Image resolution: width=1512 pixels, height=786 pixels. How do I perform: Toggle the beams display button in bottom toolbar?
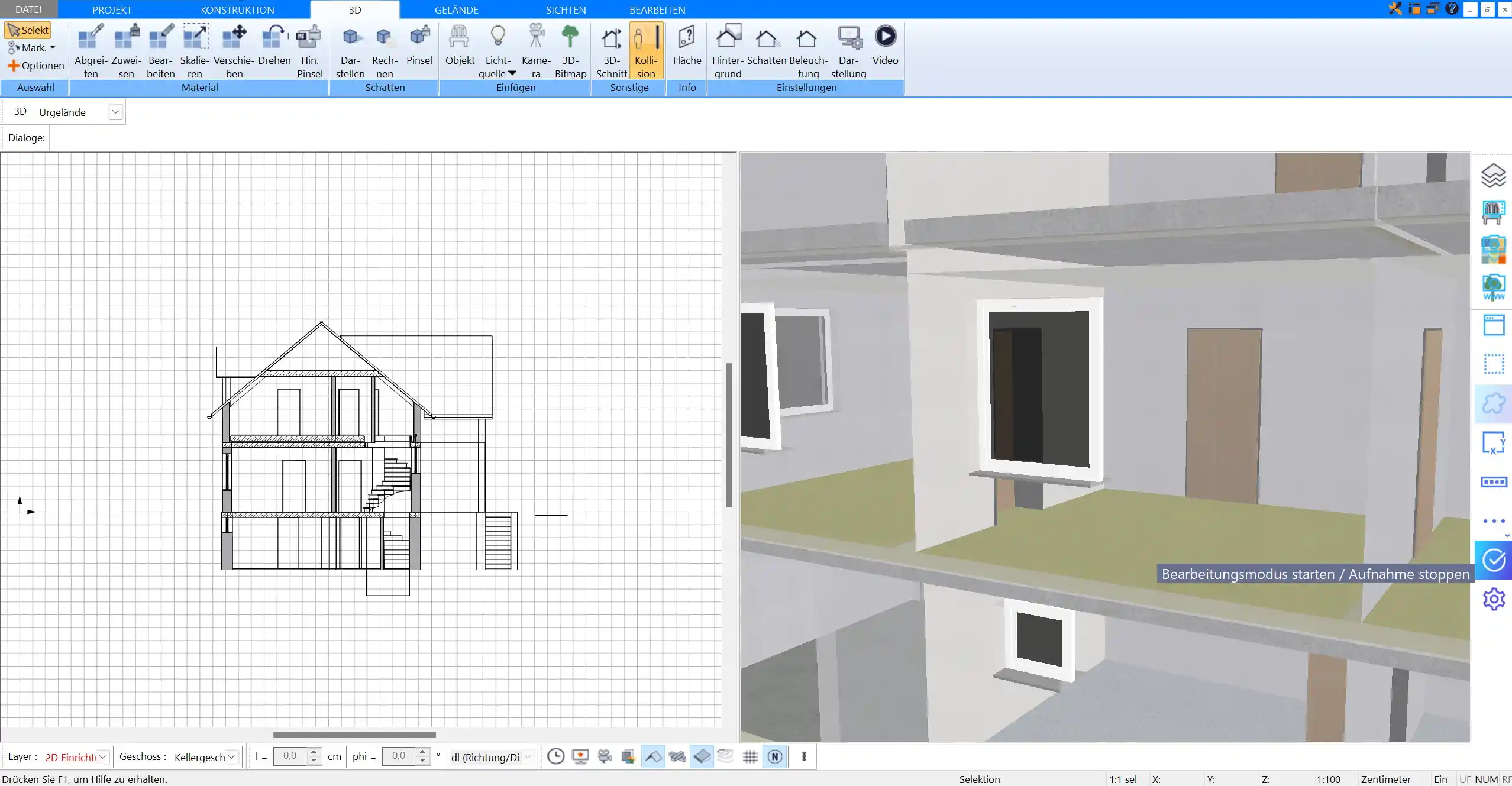tap(677, 756)
